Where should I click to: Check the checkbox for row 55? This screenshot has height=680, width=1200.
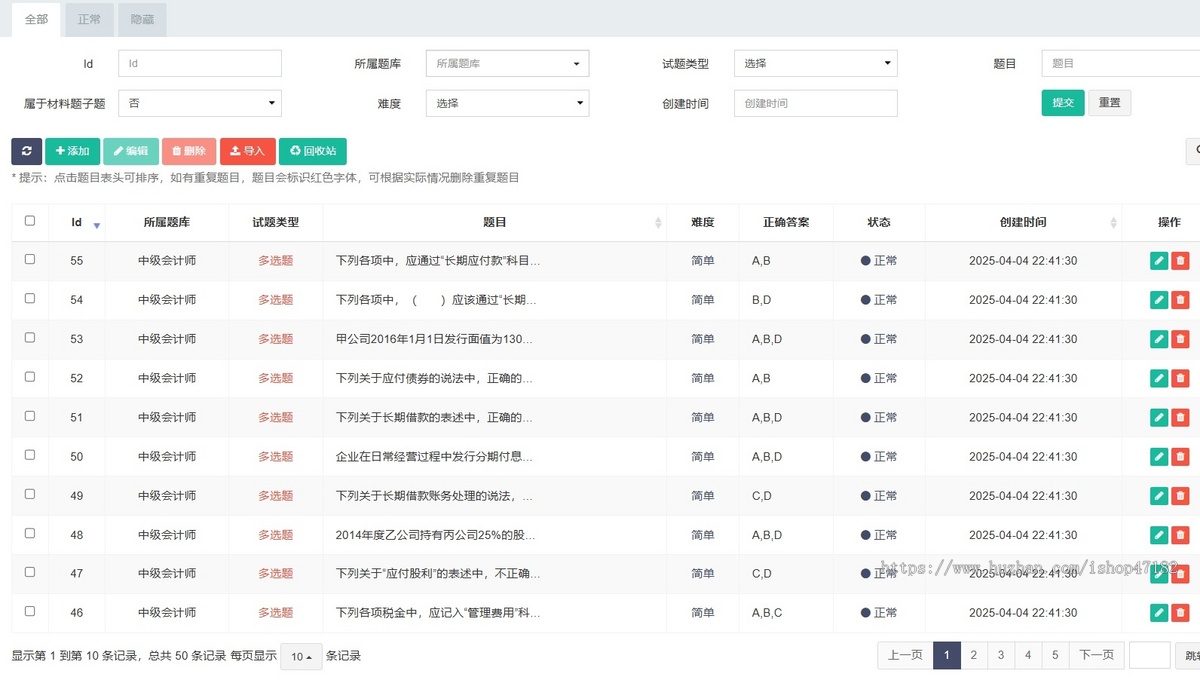[30, 259]
